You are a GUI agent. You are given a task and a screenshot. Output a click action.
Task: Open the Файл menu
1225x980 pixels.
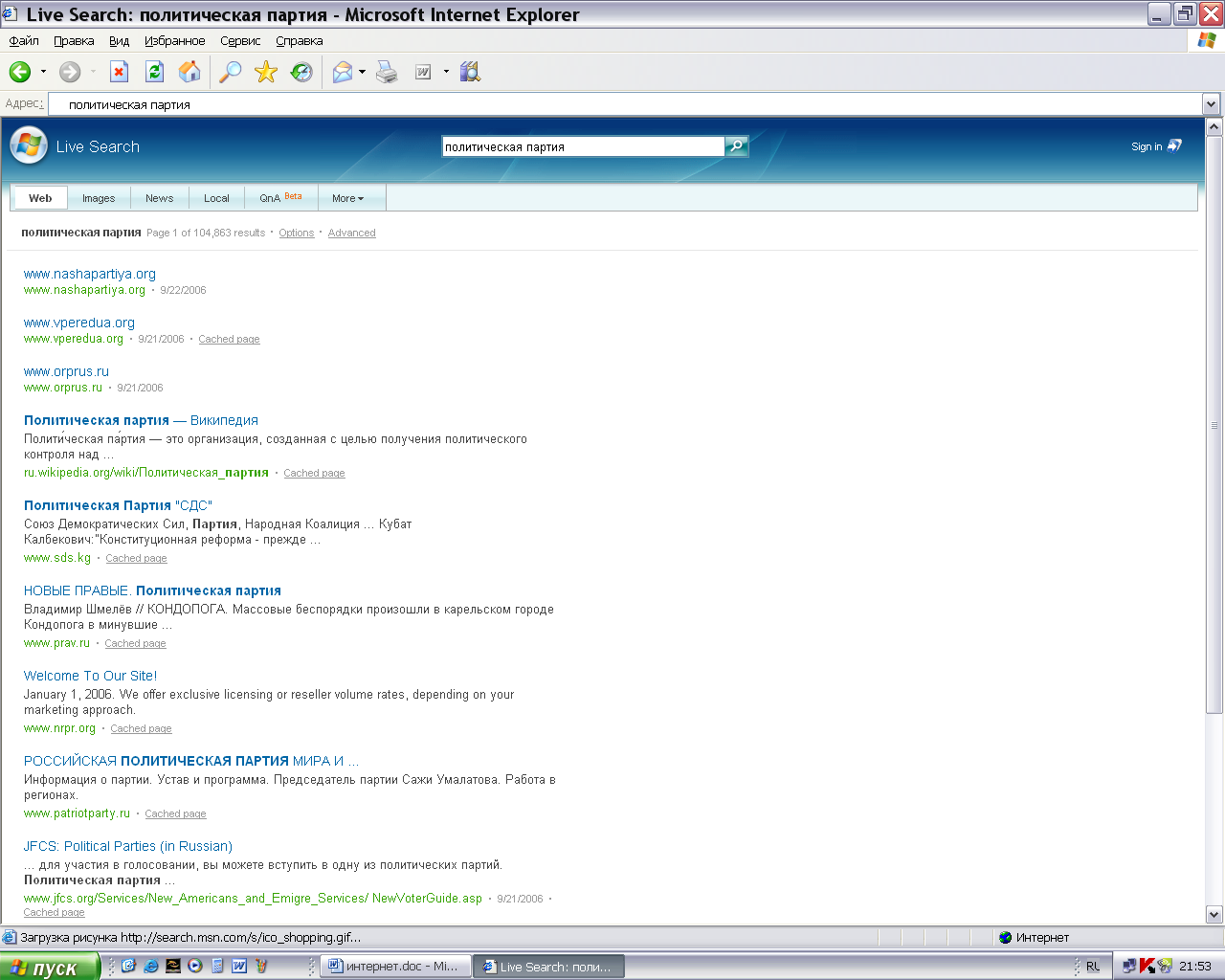point(24,40)
